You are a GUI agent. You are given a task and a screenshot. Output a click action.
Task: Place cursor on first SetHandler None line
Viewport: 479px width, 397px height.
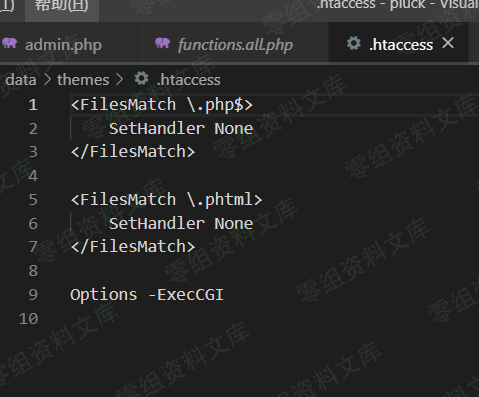[x=181, y=129]
